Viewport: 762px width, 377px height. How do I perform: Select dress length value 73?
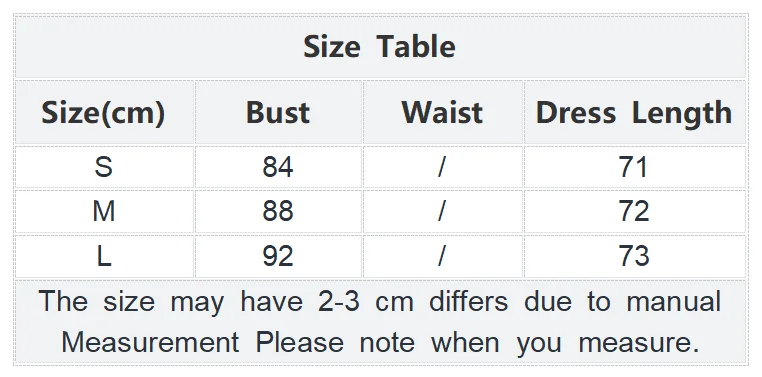click(635, 257)
